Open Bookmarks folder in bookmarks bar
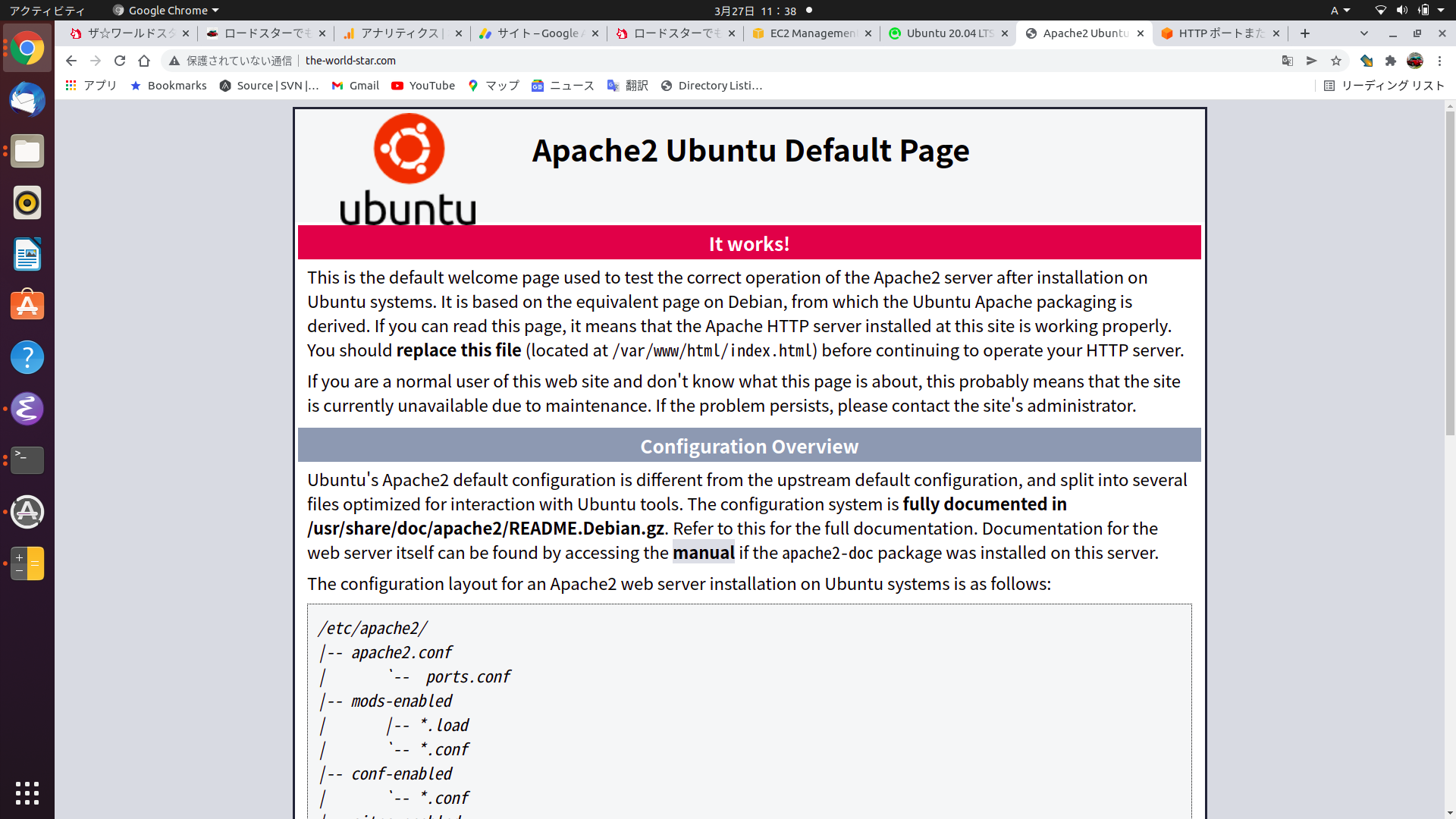The width and height of the screenshot is (1456, 819). point(168,86)
